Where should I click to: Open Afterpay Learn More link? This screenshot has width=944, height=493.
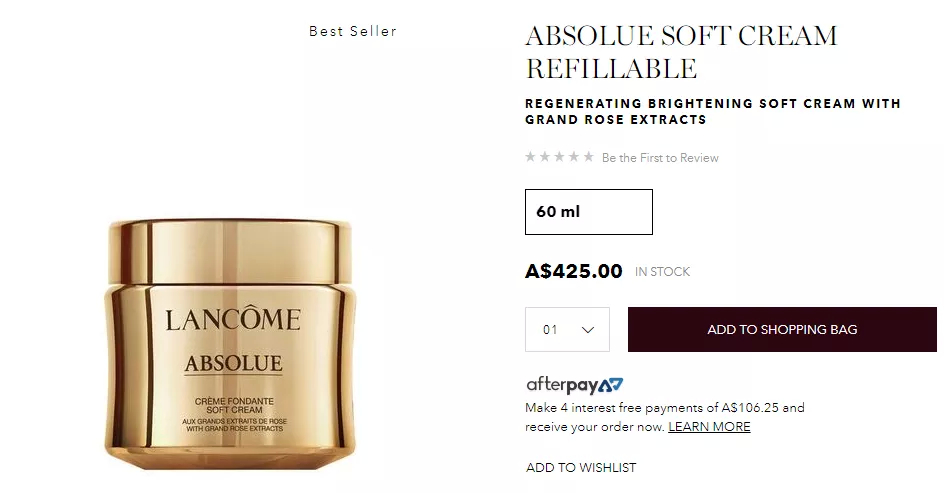point(709,427)
